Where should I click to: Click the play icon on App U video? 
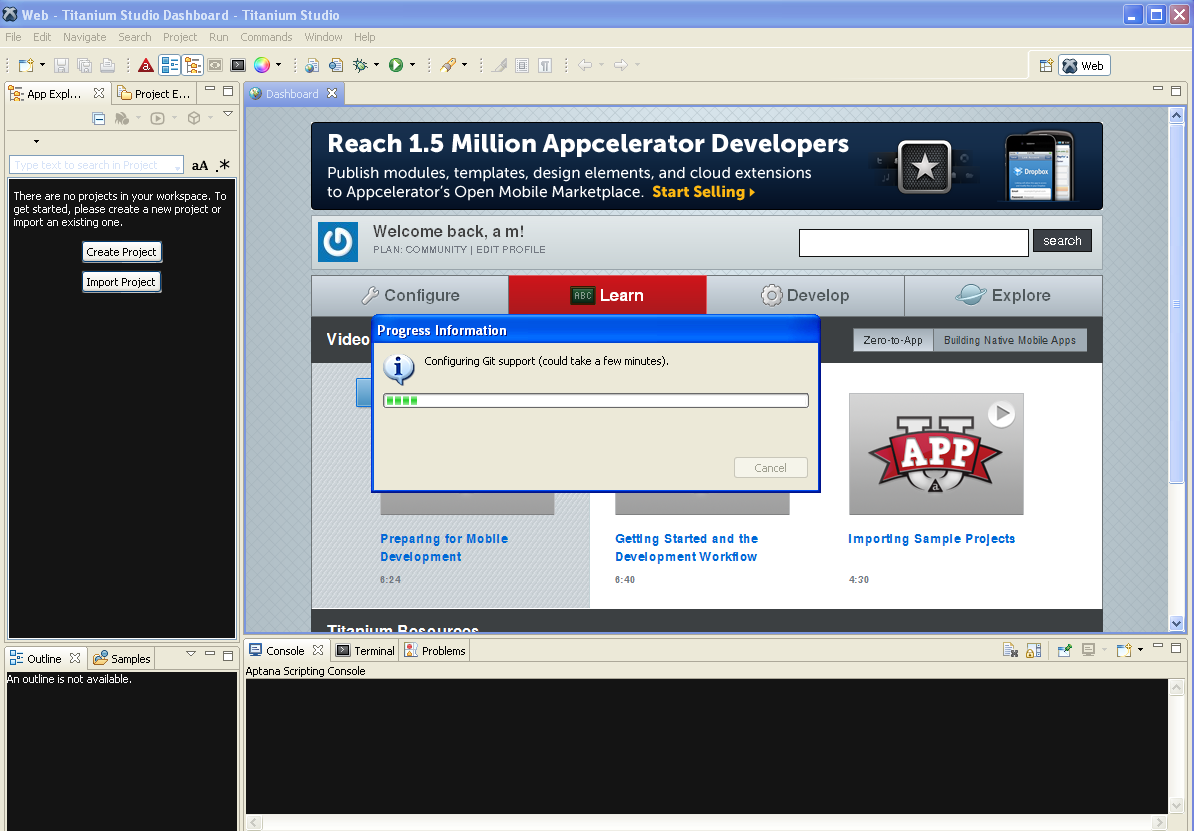1001,414
